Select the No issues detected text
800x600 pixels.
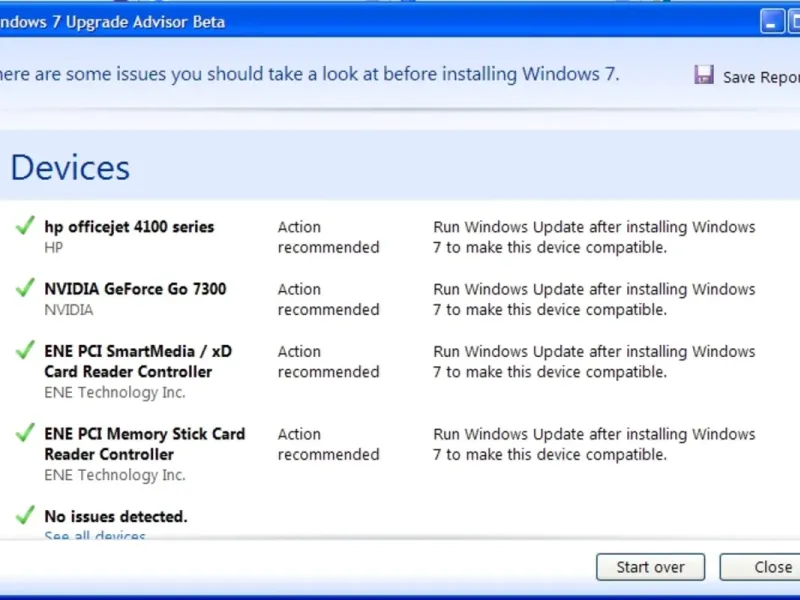coord(116,517)
